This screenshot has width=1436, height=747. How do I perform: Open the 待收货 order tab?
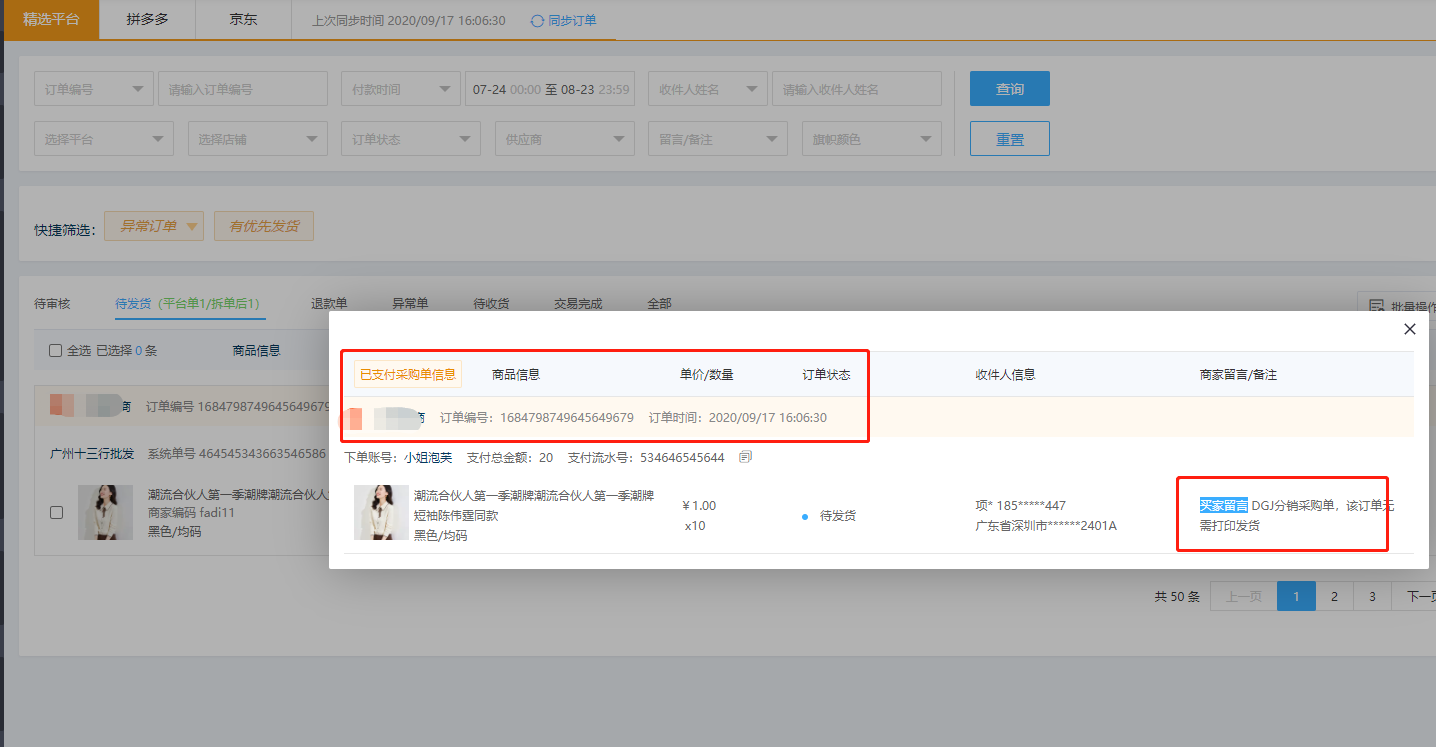[491, 304]
